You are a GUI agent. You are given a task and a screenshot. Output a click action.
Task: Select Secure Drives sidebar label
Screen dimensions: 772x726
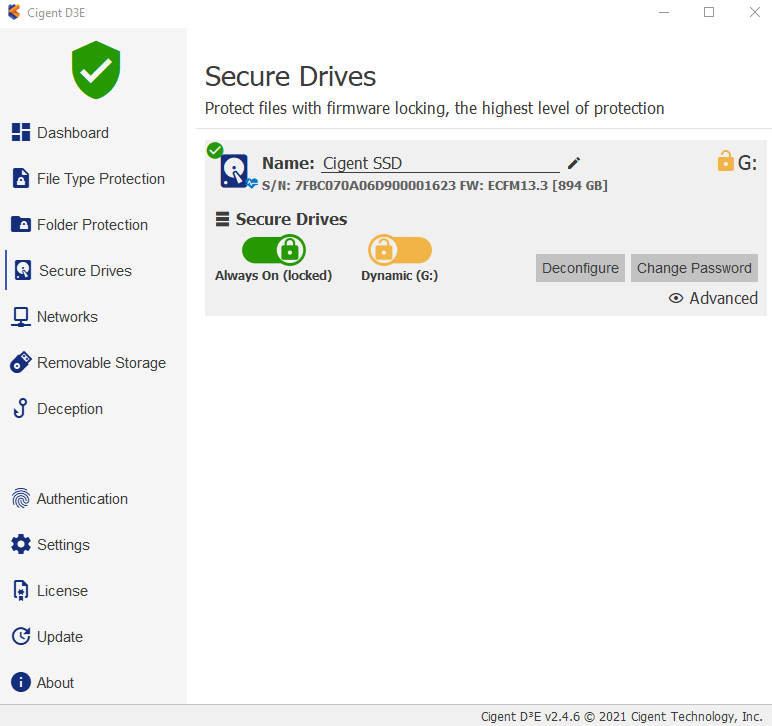pos(86,271)
